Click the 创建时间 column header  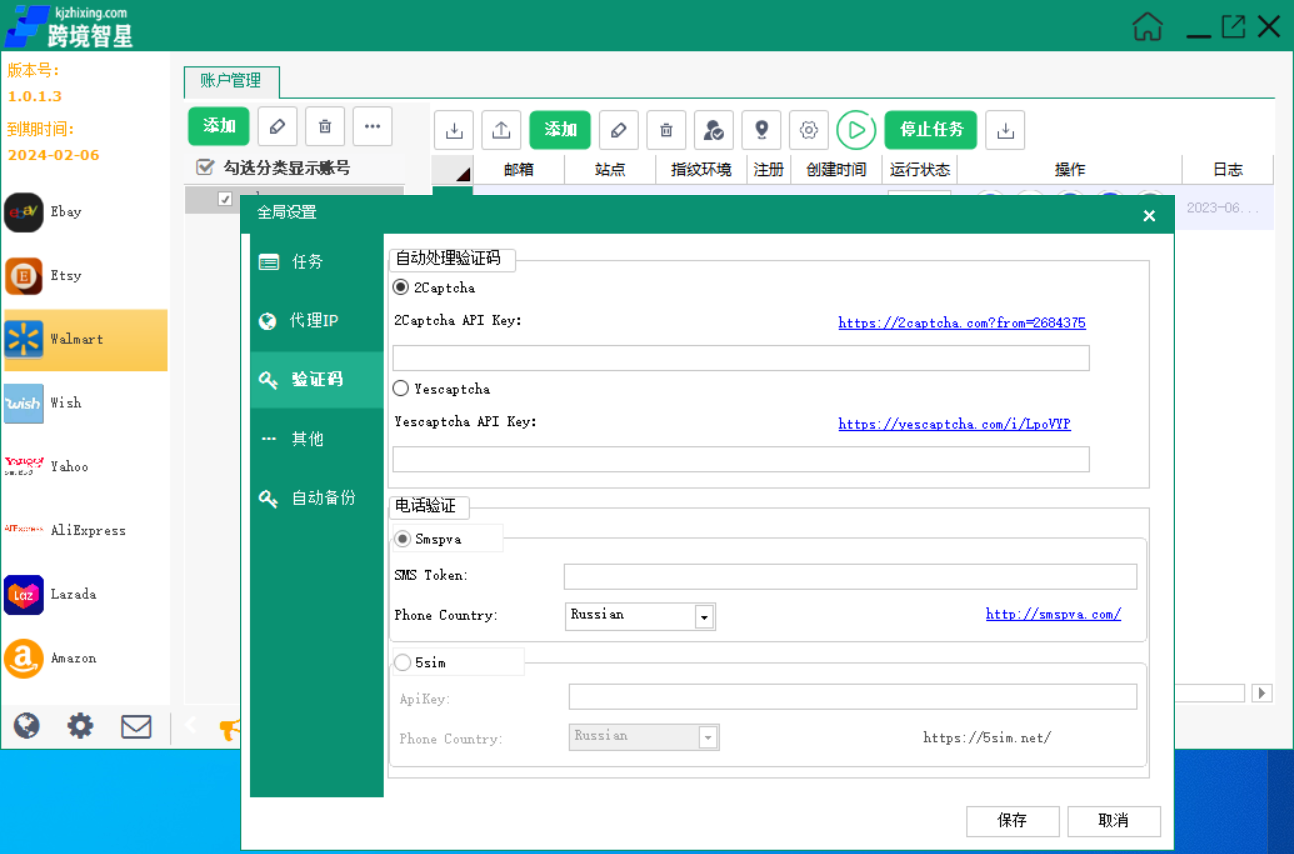(x=836, y=170)
